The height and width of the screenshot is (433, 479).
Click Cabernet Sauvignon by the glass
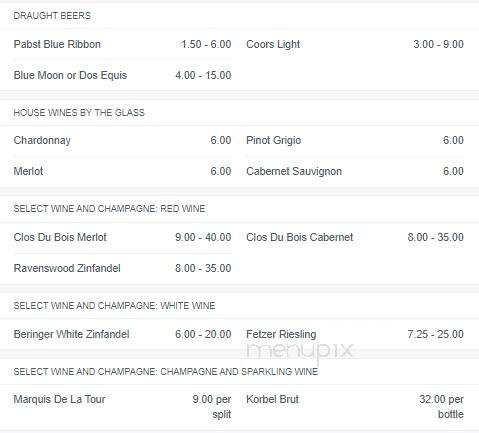tap(294, 171)
